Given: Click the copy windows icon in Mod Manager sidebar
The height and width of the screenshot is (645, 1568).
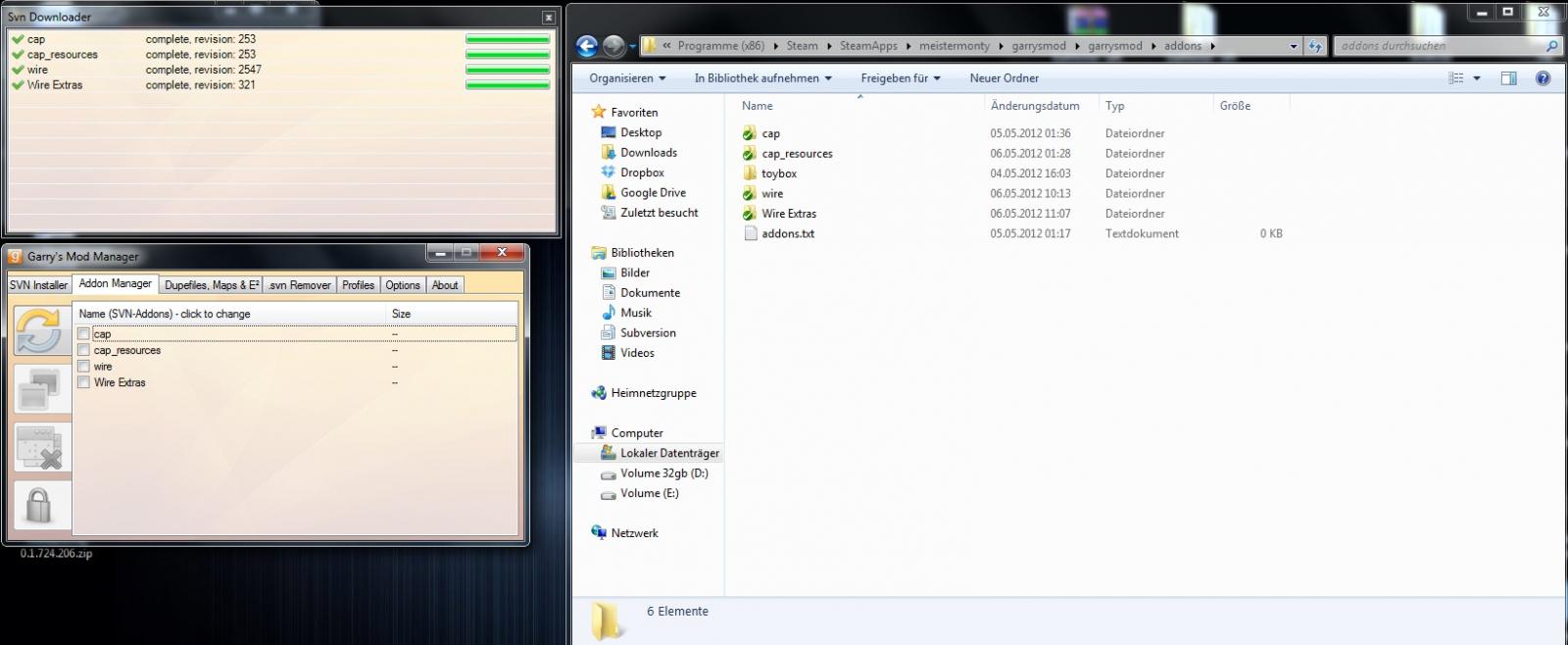Looking at the screenshot, I should tap(38, 389).
